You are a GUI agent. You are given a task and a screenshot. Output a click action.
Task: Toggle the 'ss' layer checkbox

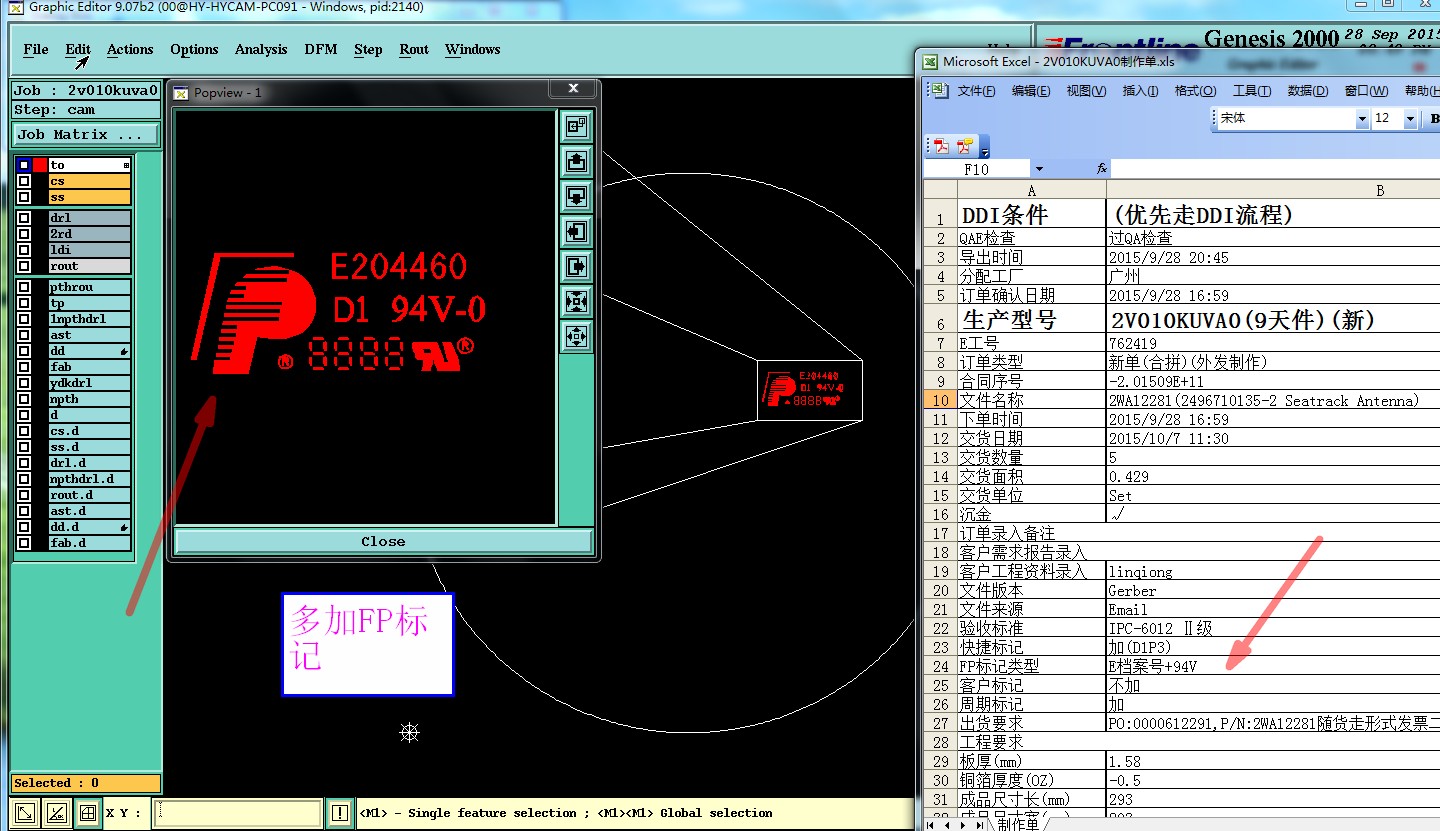click(24, 197)
